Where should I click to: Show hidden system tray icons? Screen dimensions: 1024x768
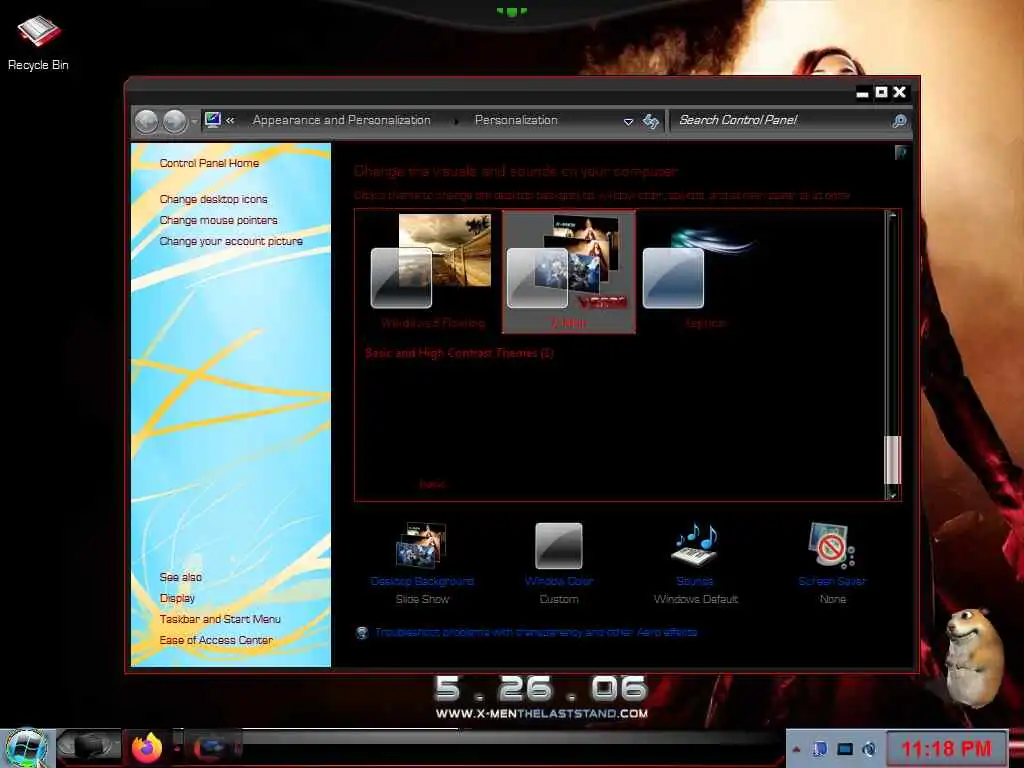(x=796, y=750)
